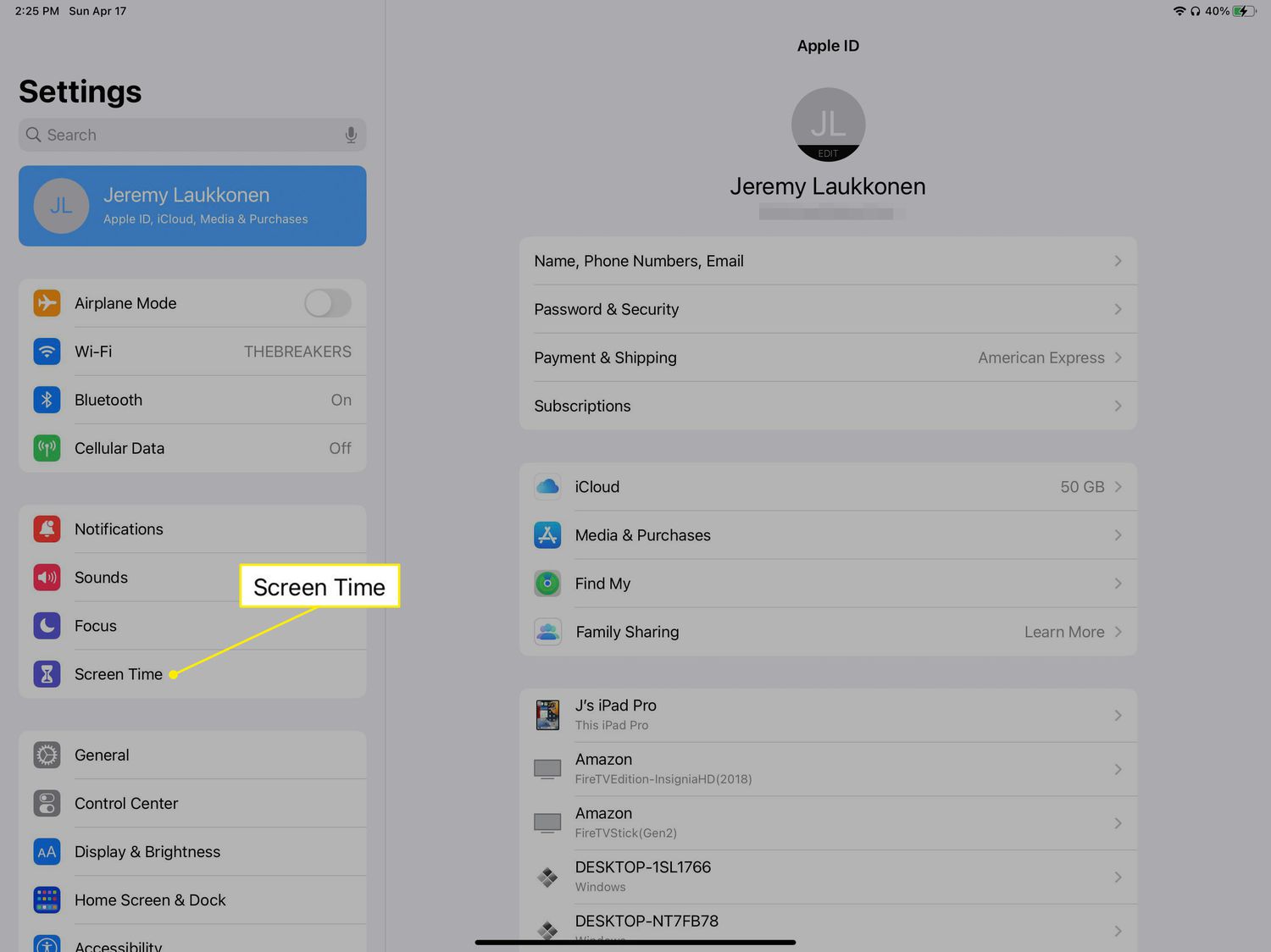Expand the Subscriptions row chevron
Screen dimensions: 1271x952
click(x=1118, y=406)
